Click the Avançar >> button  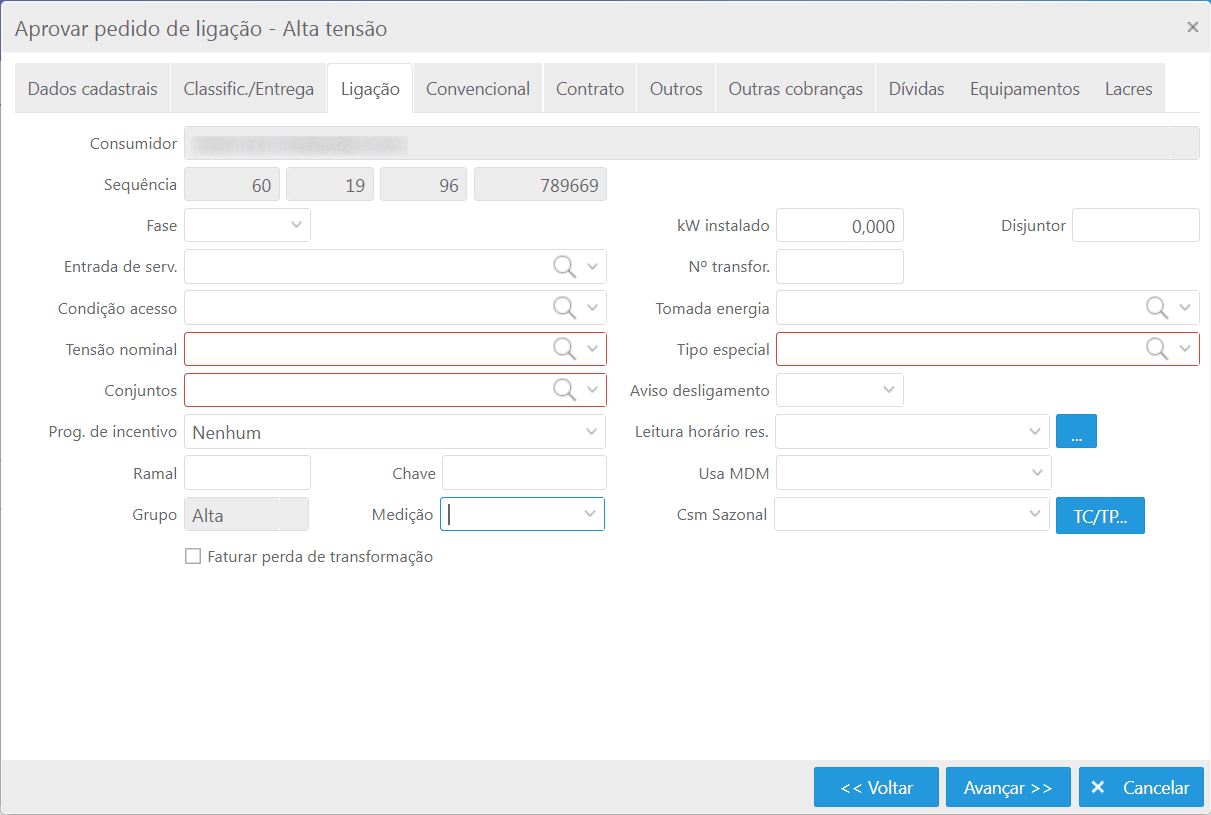(x=1008, y=787)
